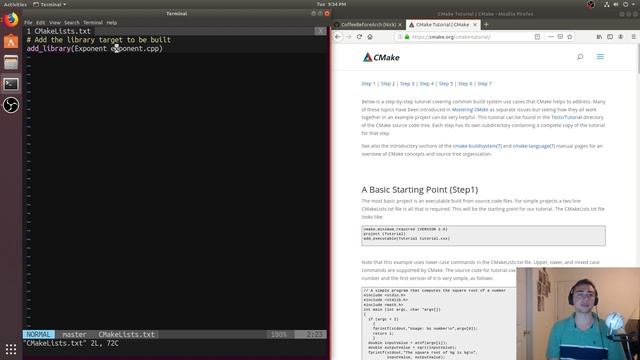The height and width of the screenshot is (360, 640).
Task: Go to Firefox home page
Action: click(x=370, y=37)
